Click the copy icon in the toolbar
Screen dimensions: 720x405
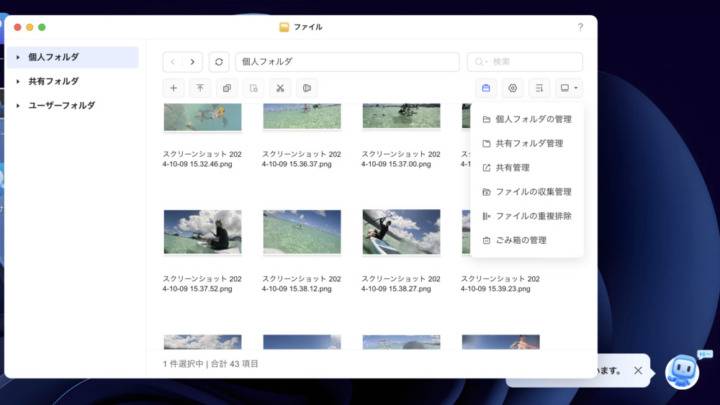pyautogui.click(x=227, y=88)
